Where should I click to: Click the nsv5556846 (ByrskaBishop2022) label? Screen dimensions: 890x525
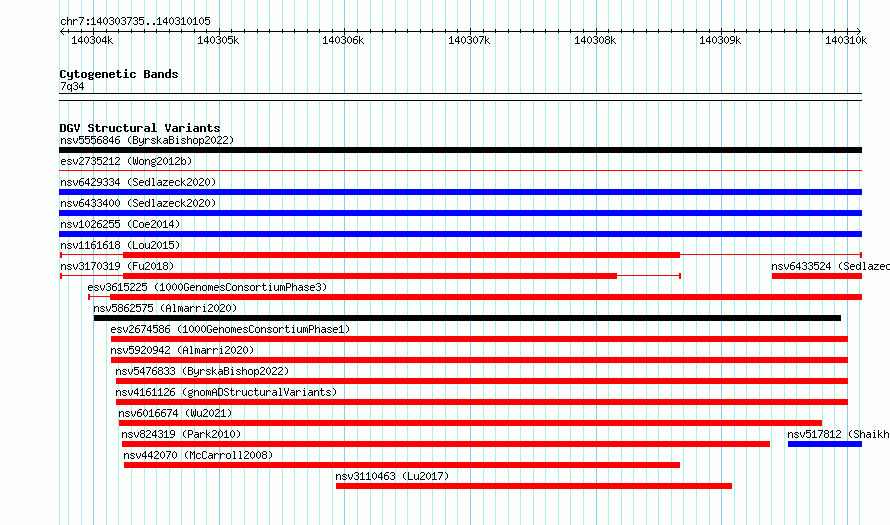(x=147, y=140)
